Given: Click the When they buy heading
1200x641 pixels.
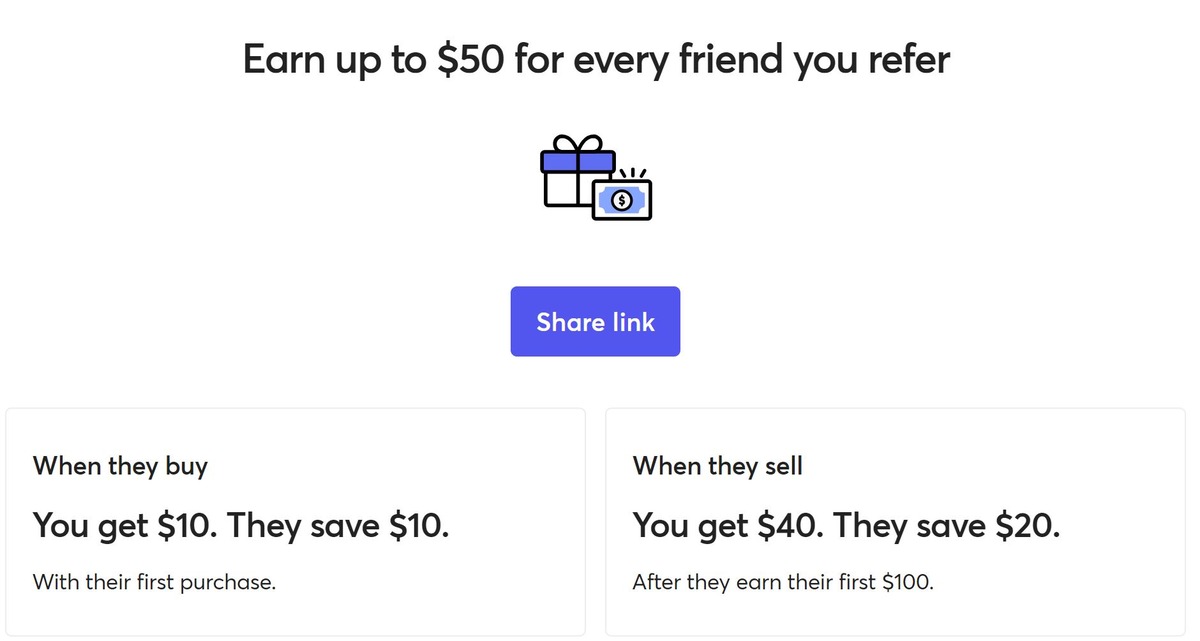Looking at the screenshot, I should pos(120,466).
